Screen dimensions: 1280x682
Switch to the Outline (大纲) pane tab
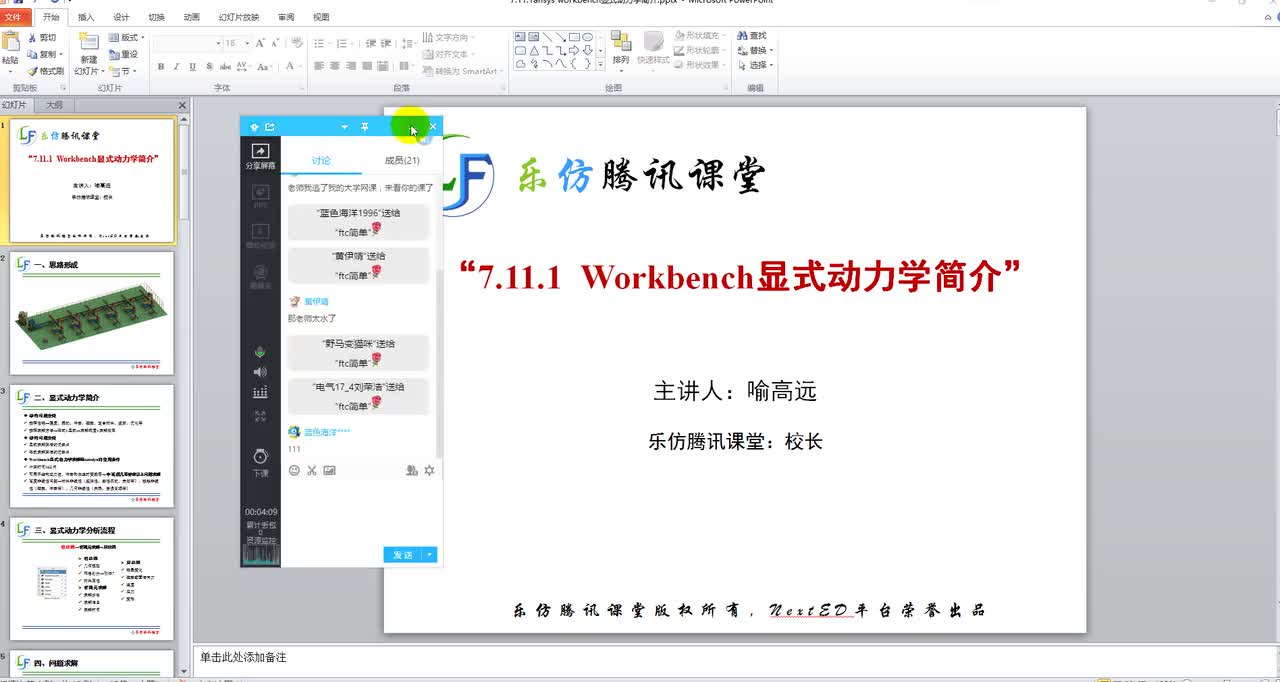click(54, 105)
